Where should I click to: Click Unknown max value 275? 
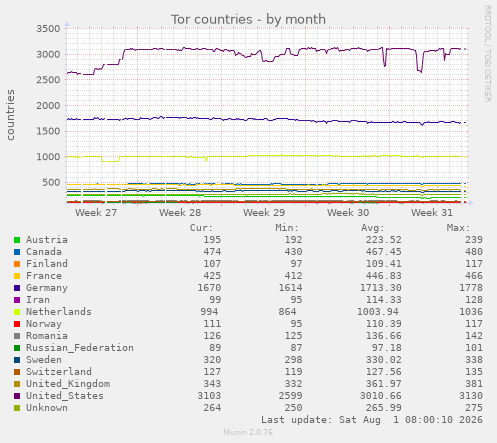click(474, 408)
